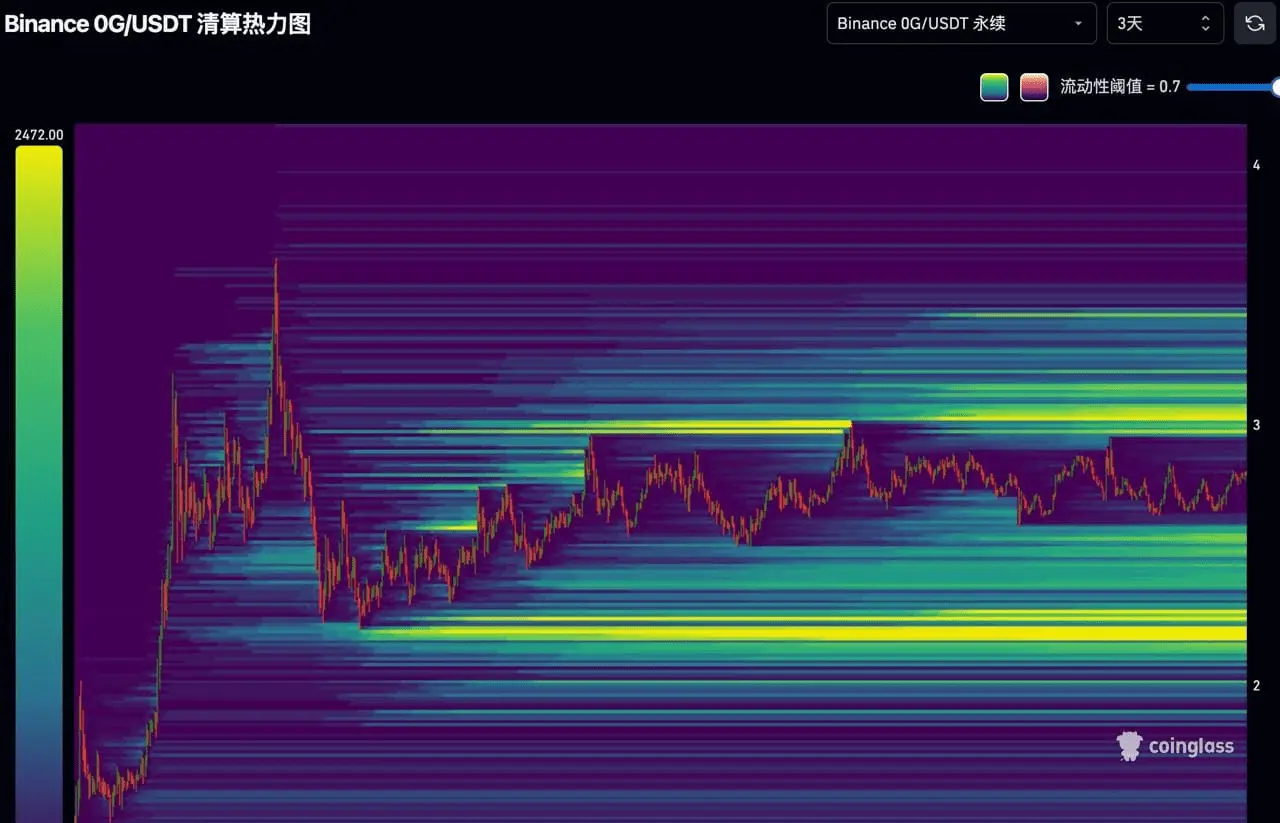Click price axis label 3
This screenshot has height=823, width=1280.
1256,425
